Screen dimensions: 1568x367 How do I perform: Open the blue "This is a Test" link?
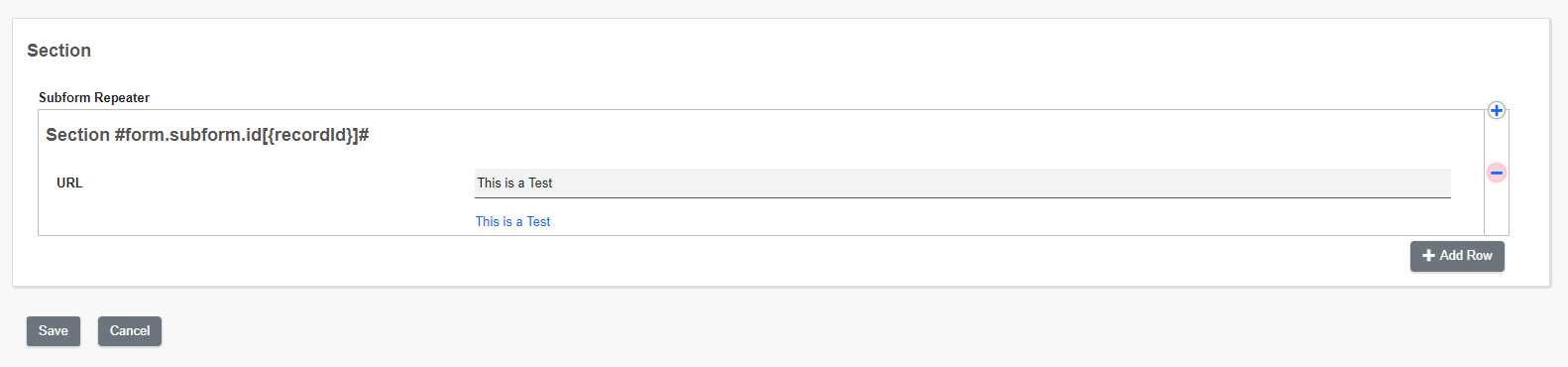(x=512, y=222)
